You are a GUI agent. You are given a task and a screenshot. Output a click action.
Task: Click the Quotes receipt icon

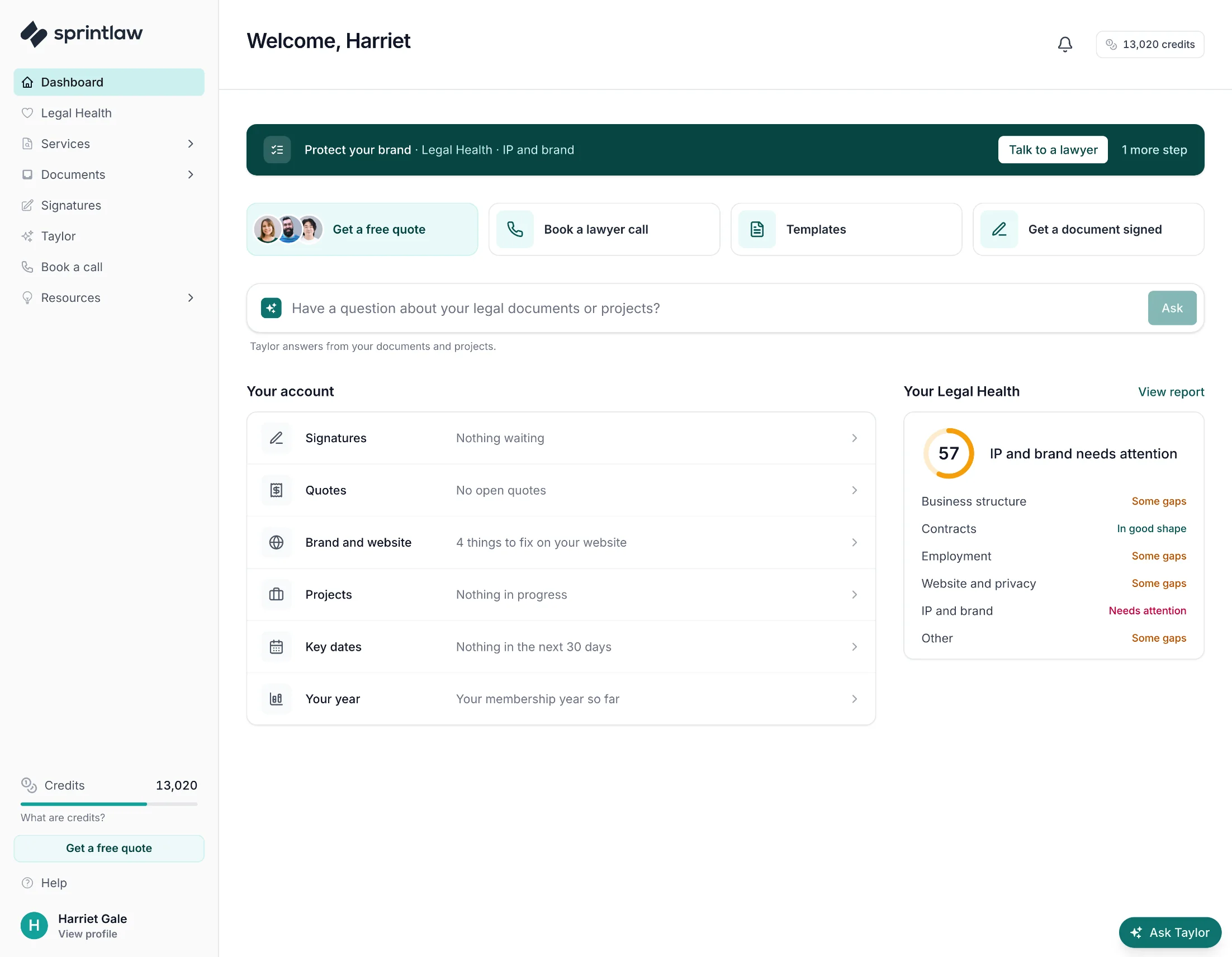[276, 490]
